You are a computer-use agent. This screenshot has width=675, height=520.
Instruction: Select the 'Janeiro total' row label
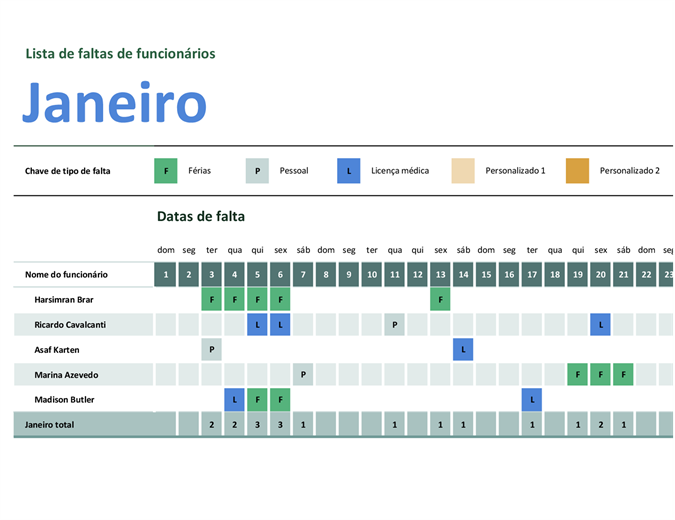(x=50, y=425)
